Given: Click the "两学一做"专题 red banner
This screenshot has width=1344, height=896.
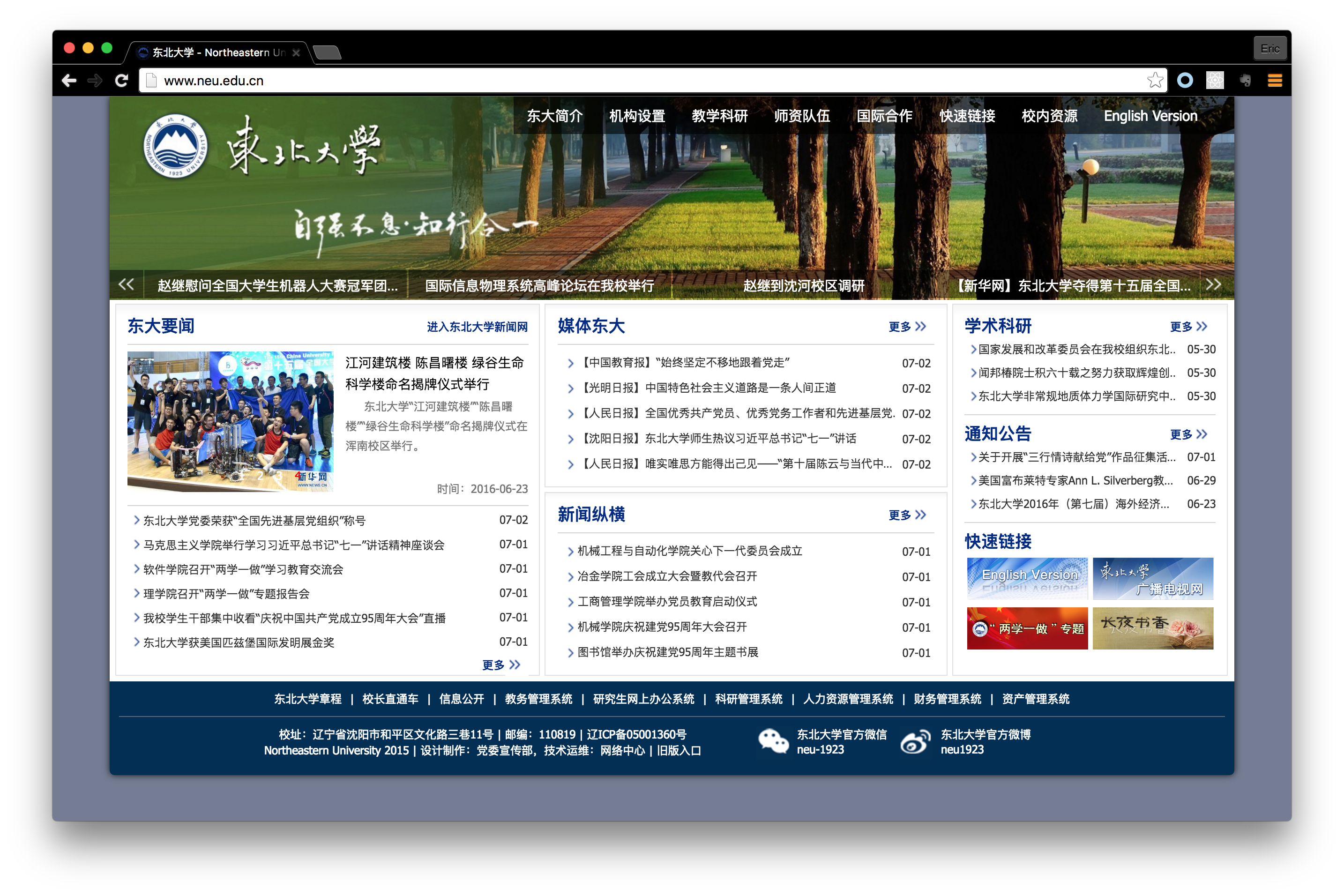Looking at the screenshot, I should pyautogui.click(x=1027, y=628).
